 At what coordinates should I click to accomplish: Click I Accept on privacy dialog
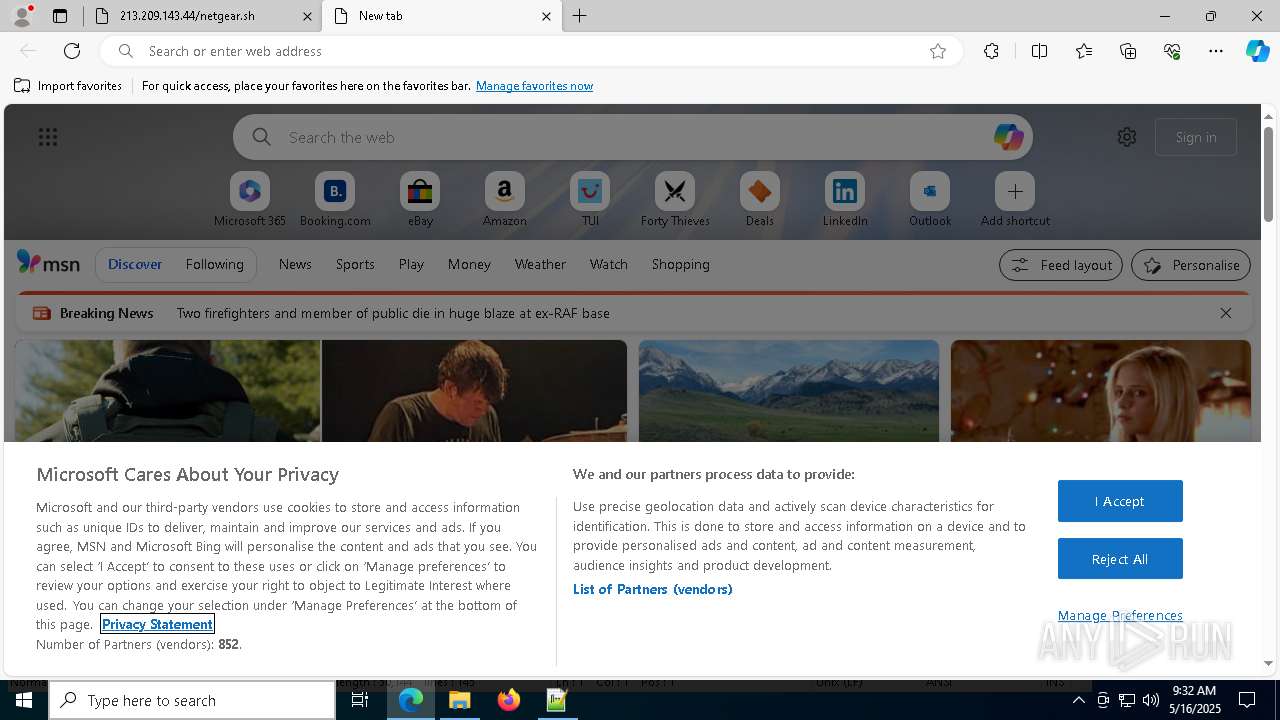point(1120,501)
